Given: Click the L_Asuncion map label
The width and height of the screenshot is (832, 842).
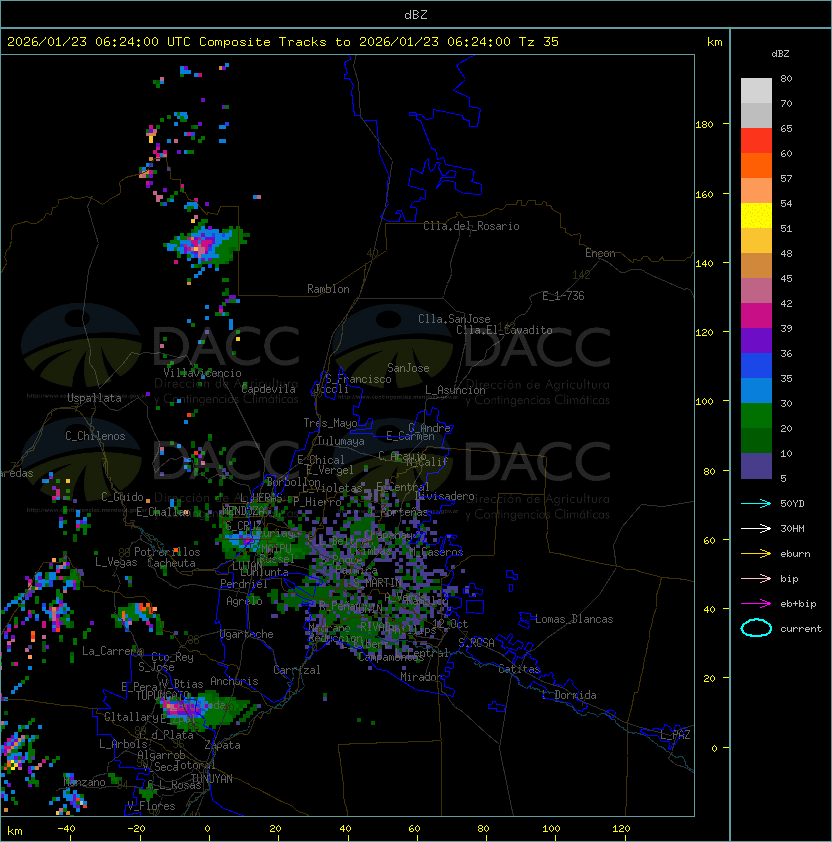Looking at the screenshot, I should pyautogui.click(x=455, y=390).
